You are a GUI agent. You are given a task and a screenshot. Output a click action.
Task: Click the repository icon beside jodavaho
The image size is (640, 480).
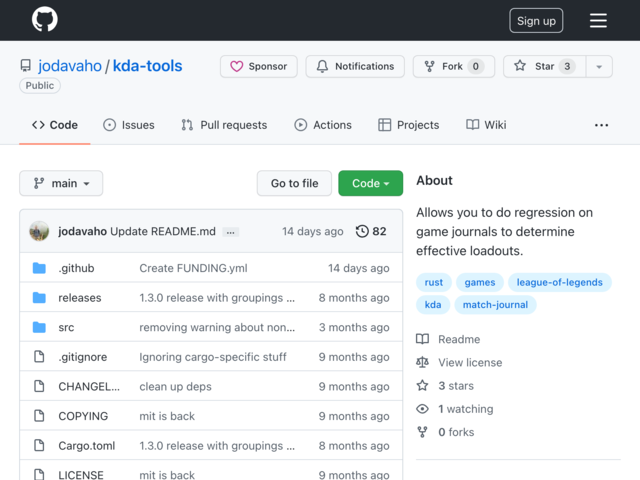coord(26,66)
